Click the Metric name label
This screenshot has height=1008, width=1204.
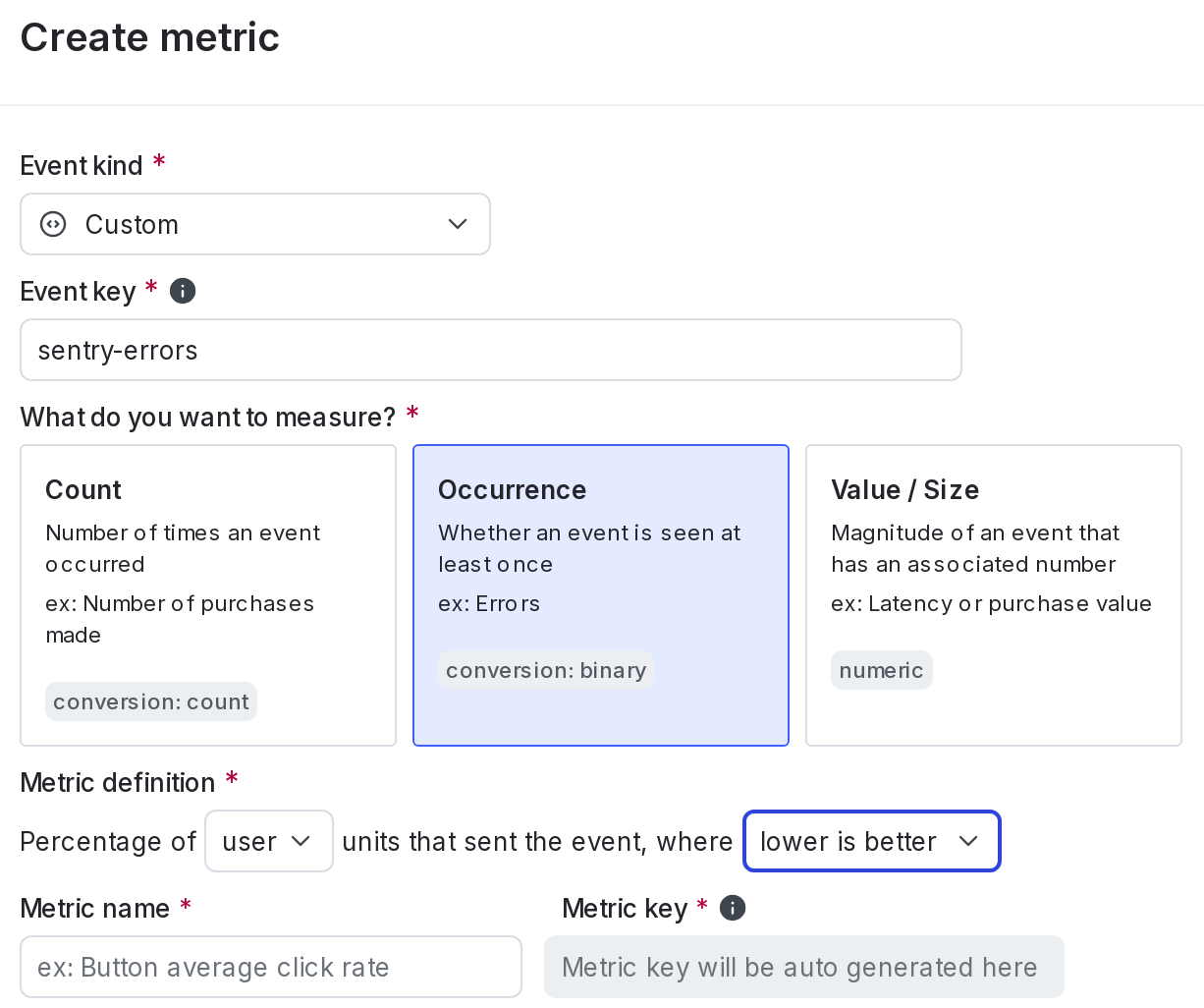pyautogui.click(x=95, y=908)
